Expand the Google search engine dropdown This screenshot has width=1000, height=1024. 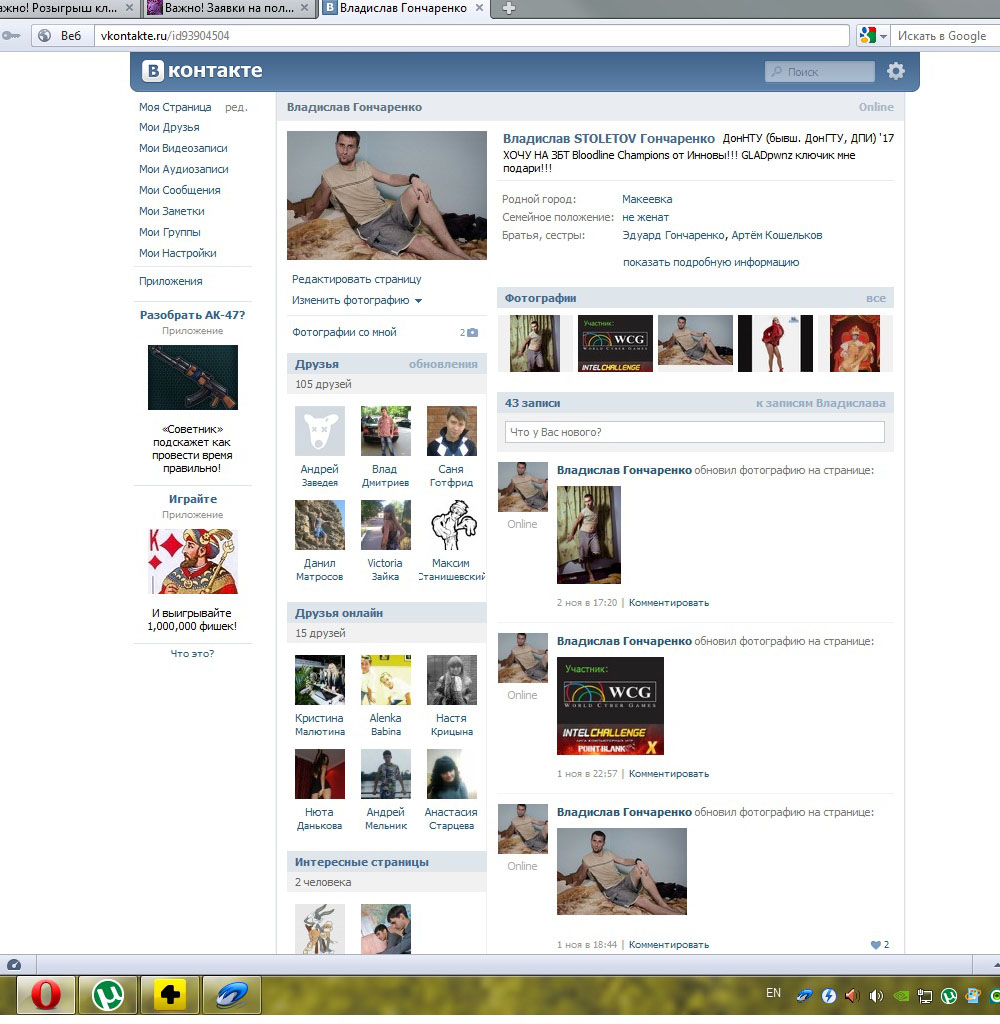tap(883, 36)
